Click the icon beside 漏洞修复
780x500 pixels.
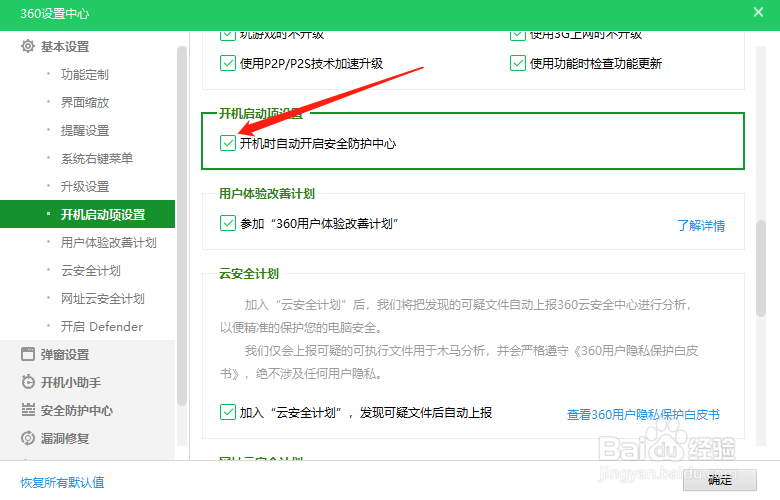(x=28, y=438)
